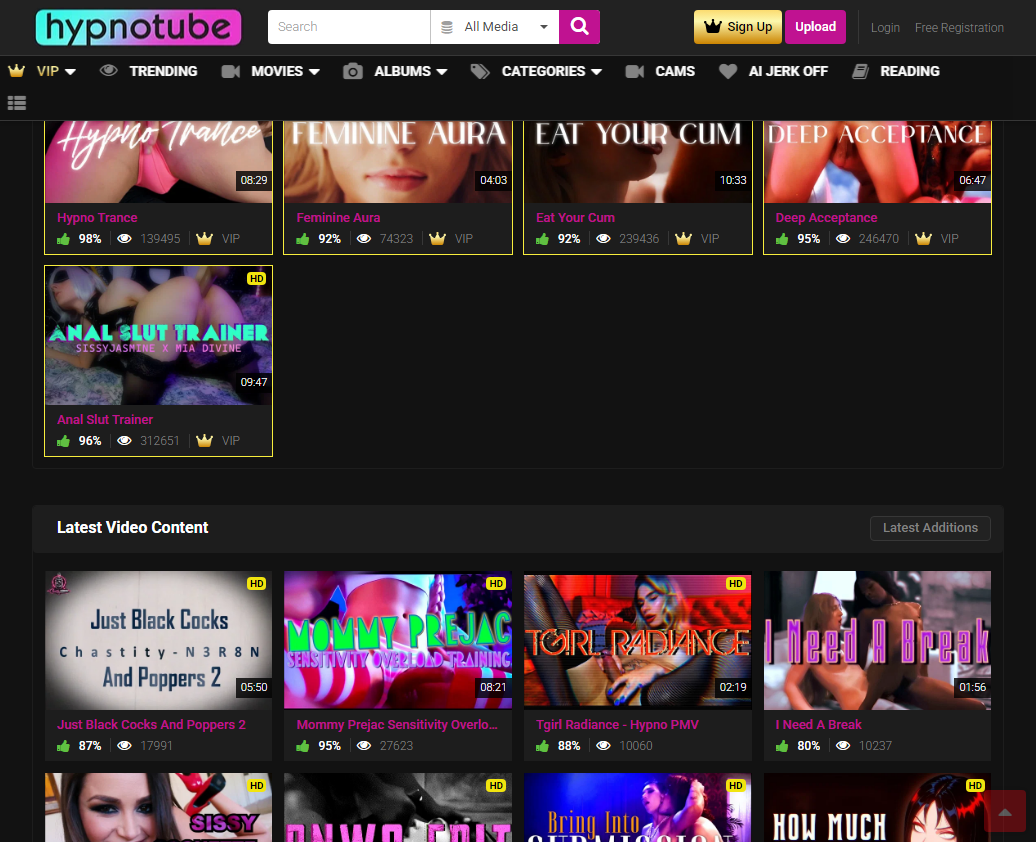Open the Cams section
1036x842 pixels.
click(675, 71)
